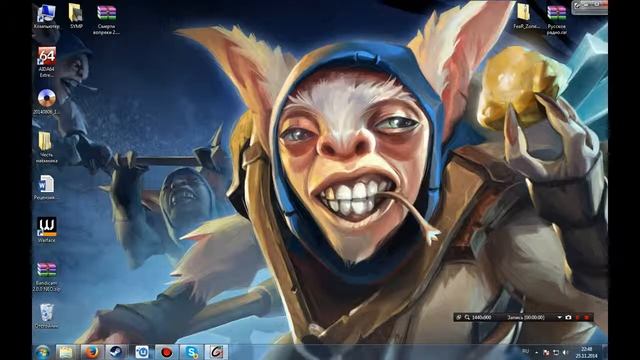
Task: Show hidden system tray icons
Action: click(537, 352)
